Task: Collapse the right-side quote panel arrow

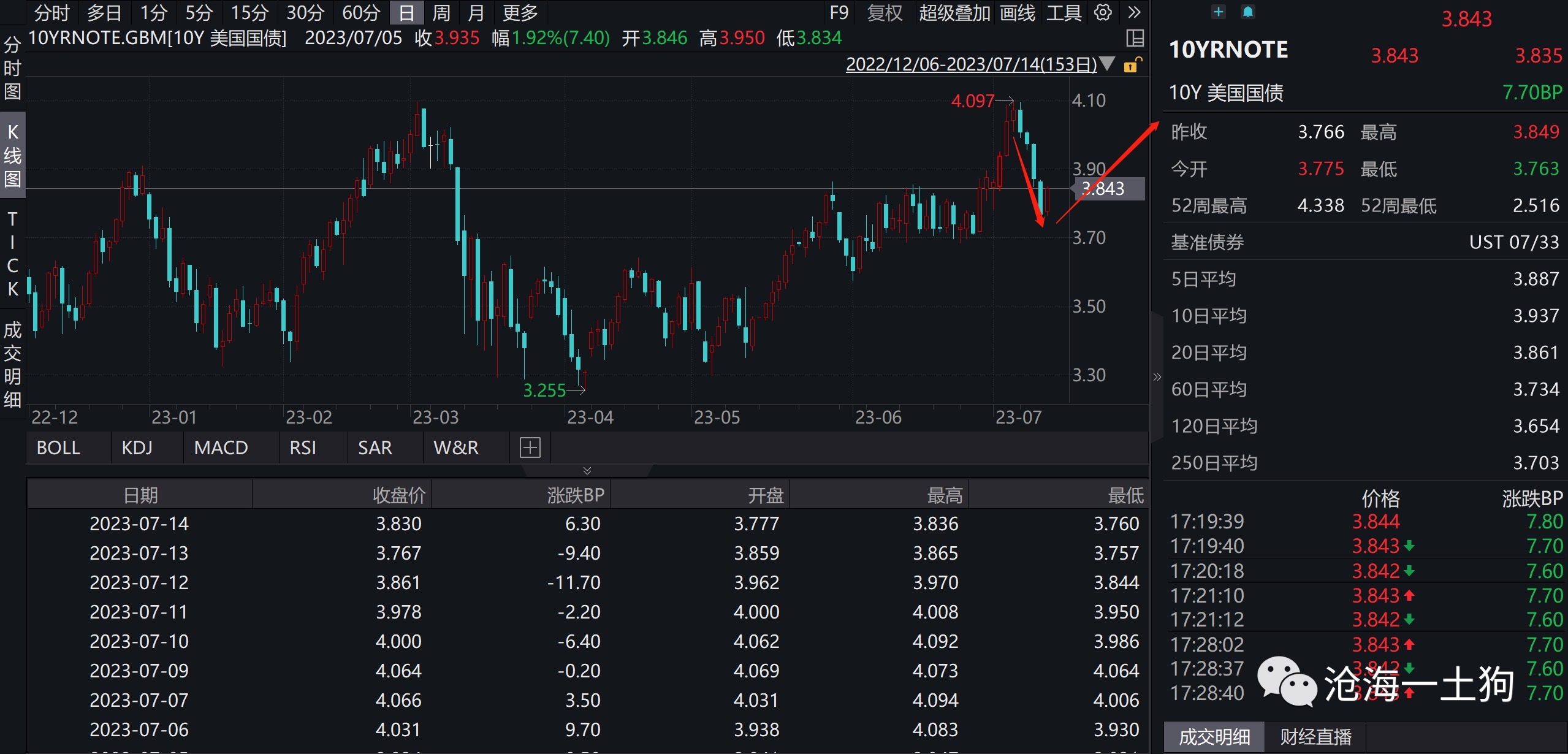Action: pyautogui.click(x=1157, y=376)
